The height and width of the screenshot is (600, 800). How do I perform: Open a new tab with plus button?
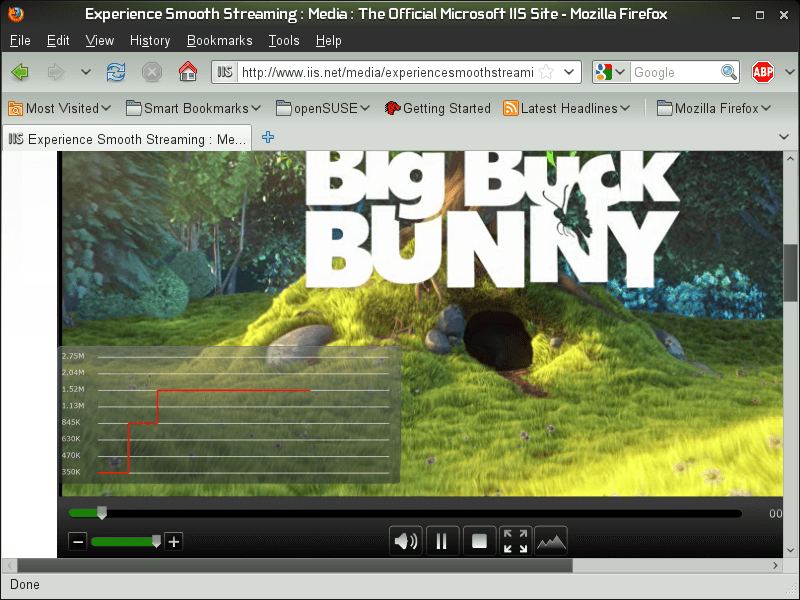[268, 138]
